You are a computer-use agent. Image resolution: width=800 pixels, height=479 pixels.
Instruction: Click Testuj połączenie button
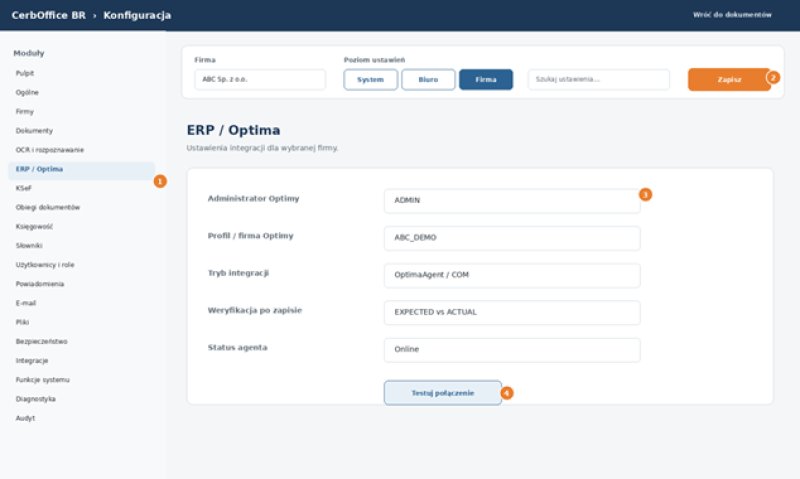pos(443,393)
